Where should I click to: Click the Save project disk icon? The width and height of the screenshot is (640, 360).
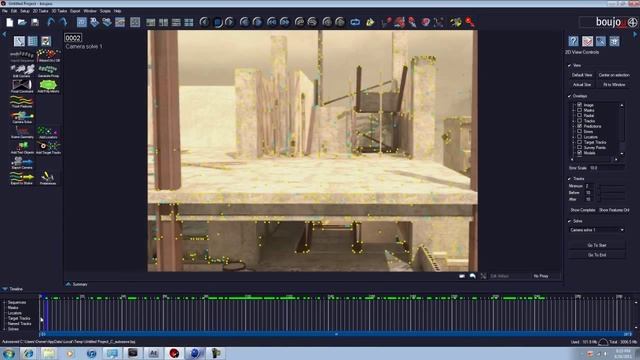point(35,22)
